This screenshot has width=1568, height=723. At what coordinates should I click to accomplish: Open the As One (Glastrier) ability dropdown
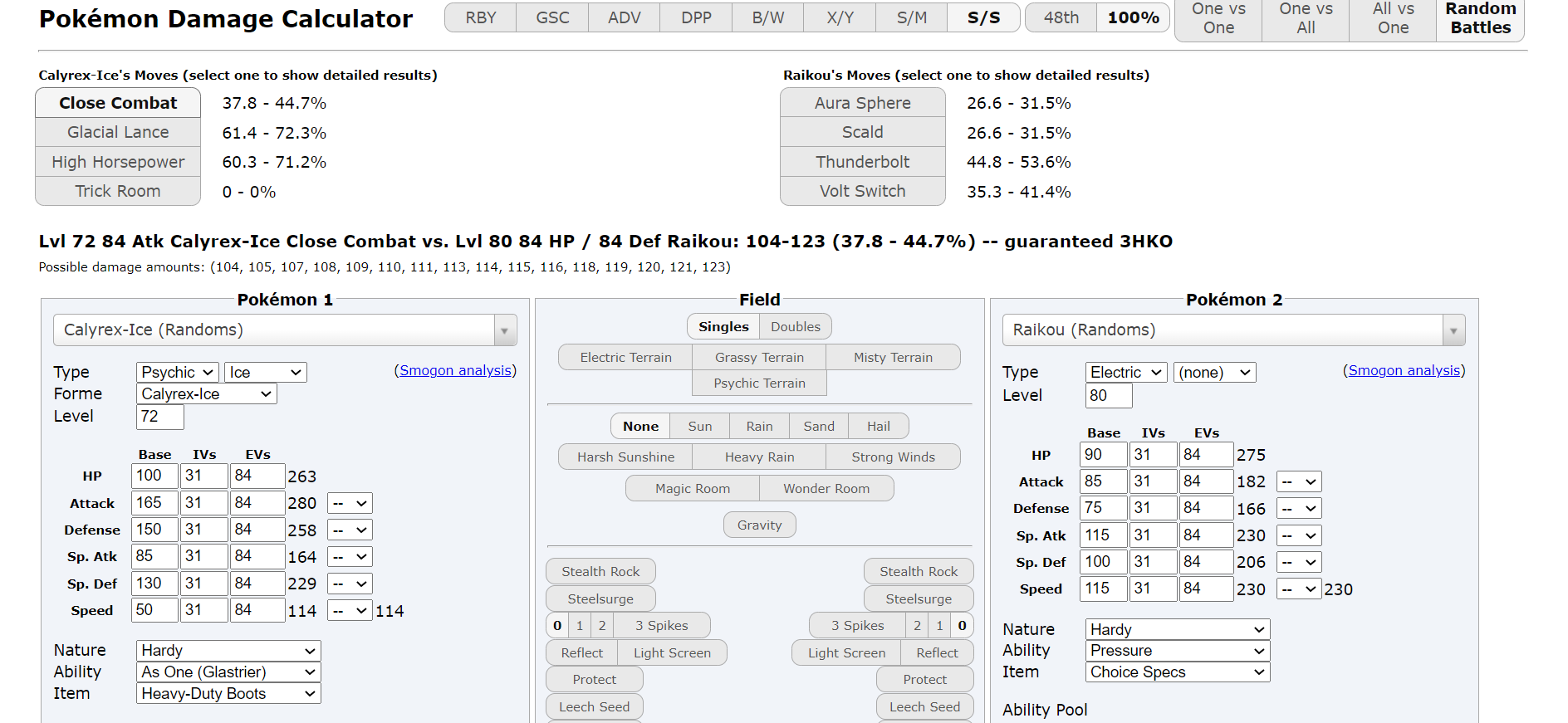tap(228, 672)
